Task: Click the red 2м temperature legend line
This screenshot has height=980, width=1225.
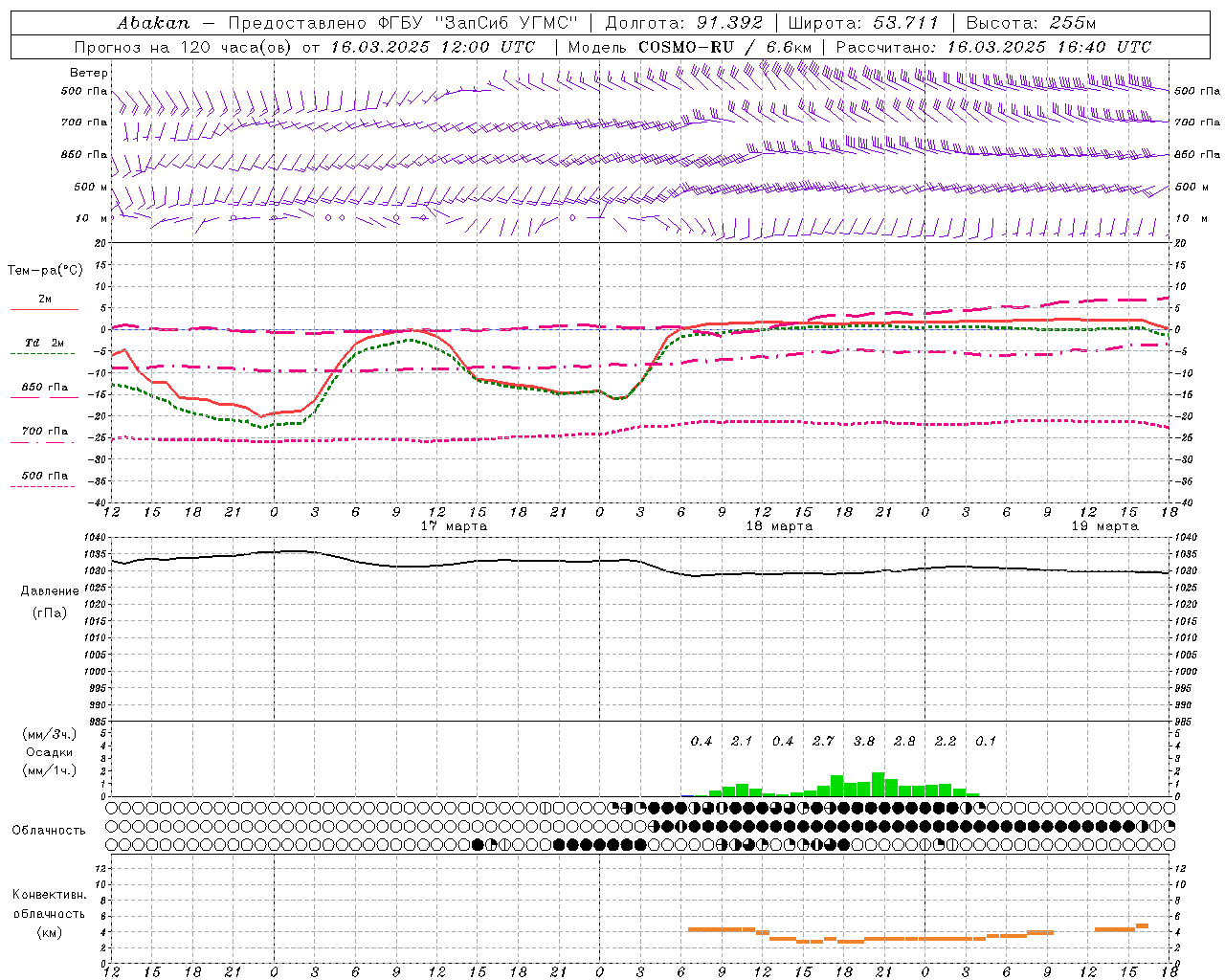Action: [44, 310]
